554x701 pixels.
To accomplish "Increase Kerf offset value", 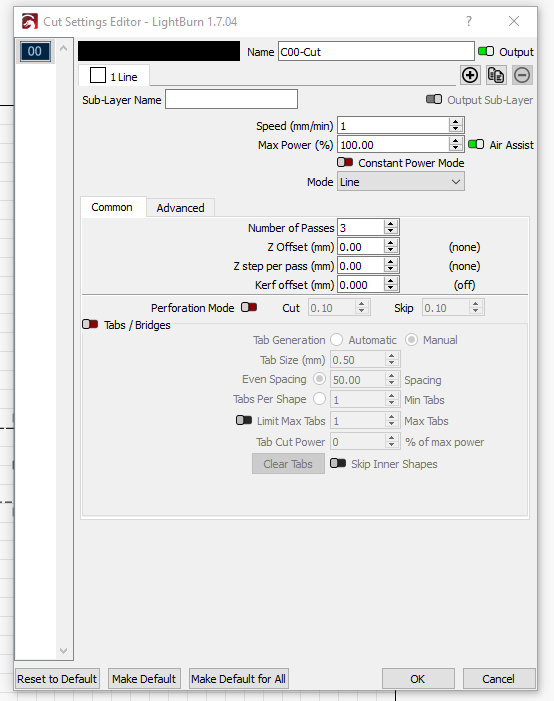I will [x=390, y=281].
